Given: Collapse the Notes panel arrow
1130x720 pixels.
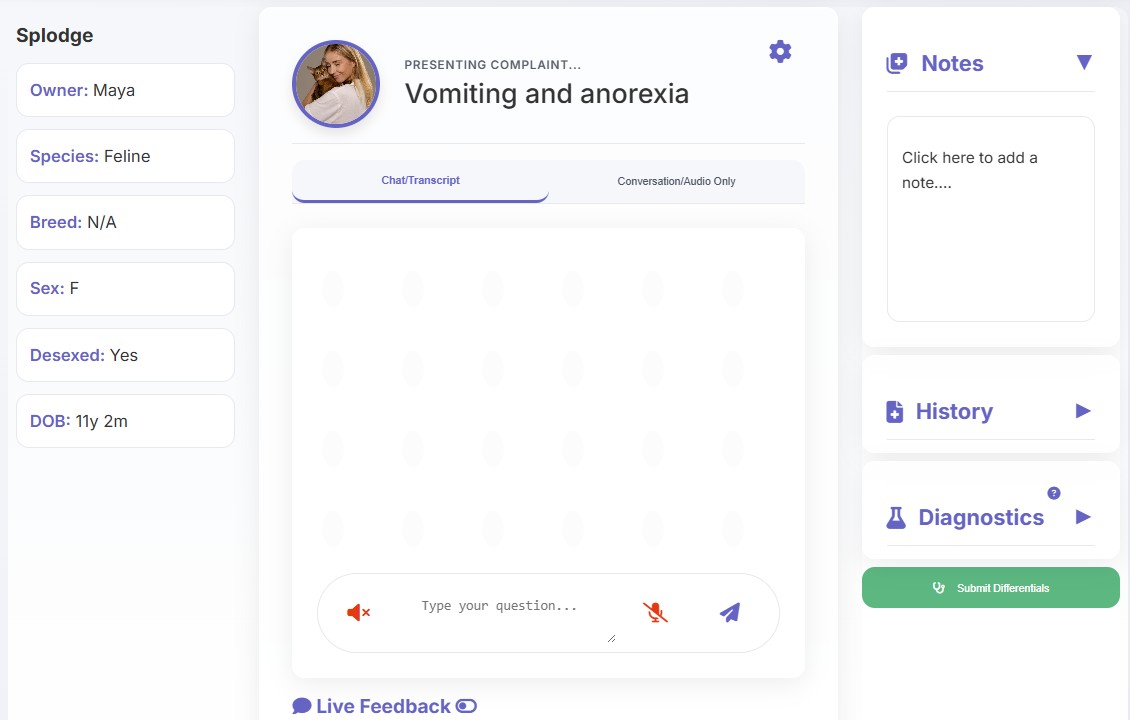Looking at the screenshot, I should (1084, 63).
